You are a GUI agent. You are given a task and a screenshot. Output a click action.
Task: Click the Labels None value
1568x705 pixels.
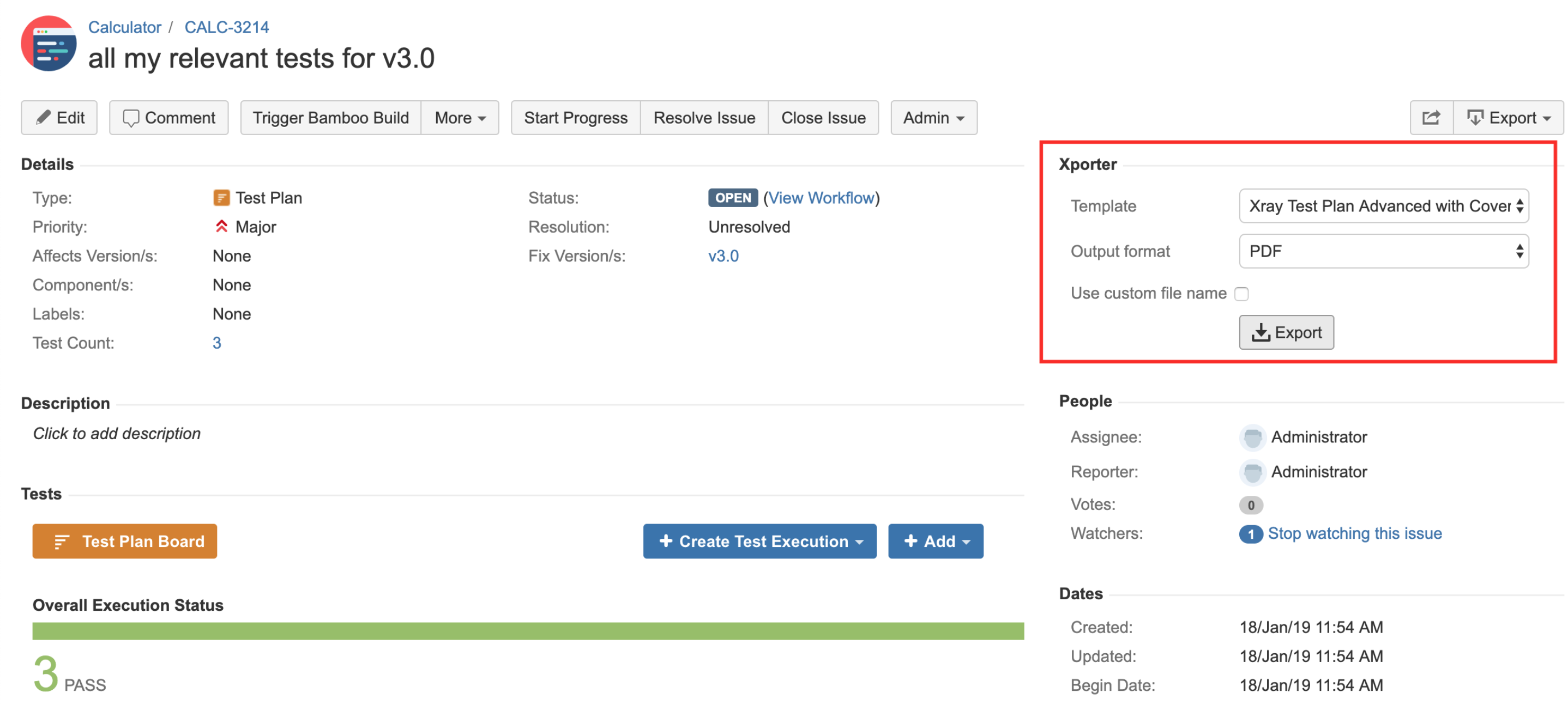231,314
